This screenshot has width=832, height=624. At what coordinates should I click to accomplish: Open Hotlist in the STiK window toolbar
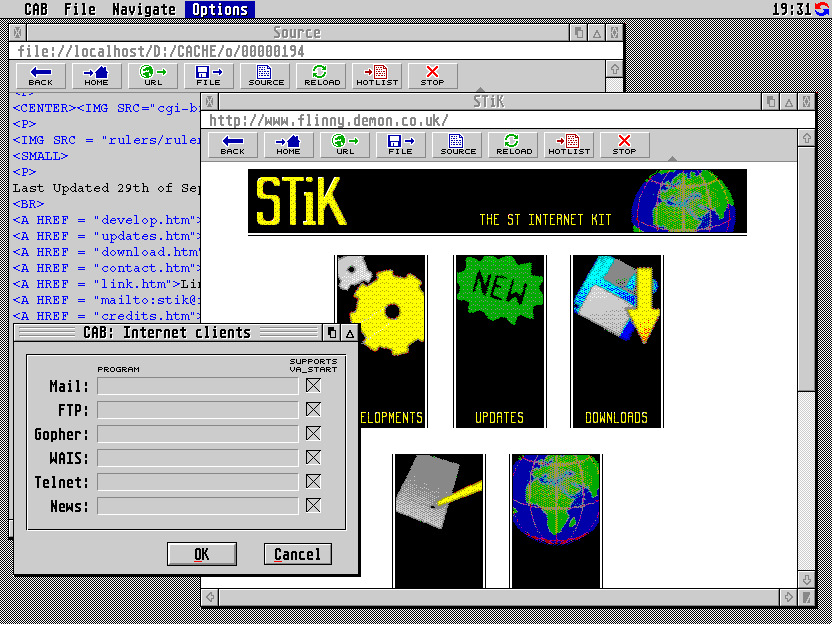click(569, 145)
